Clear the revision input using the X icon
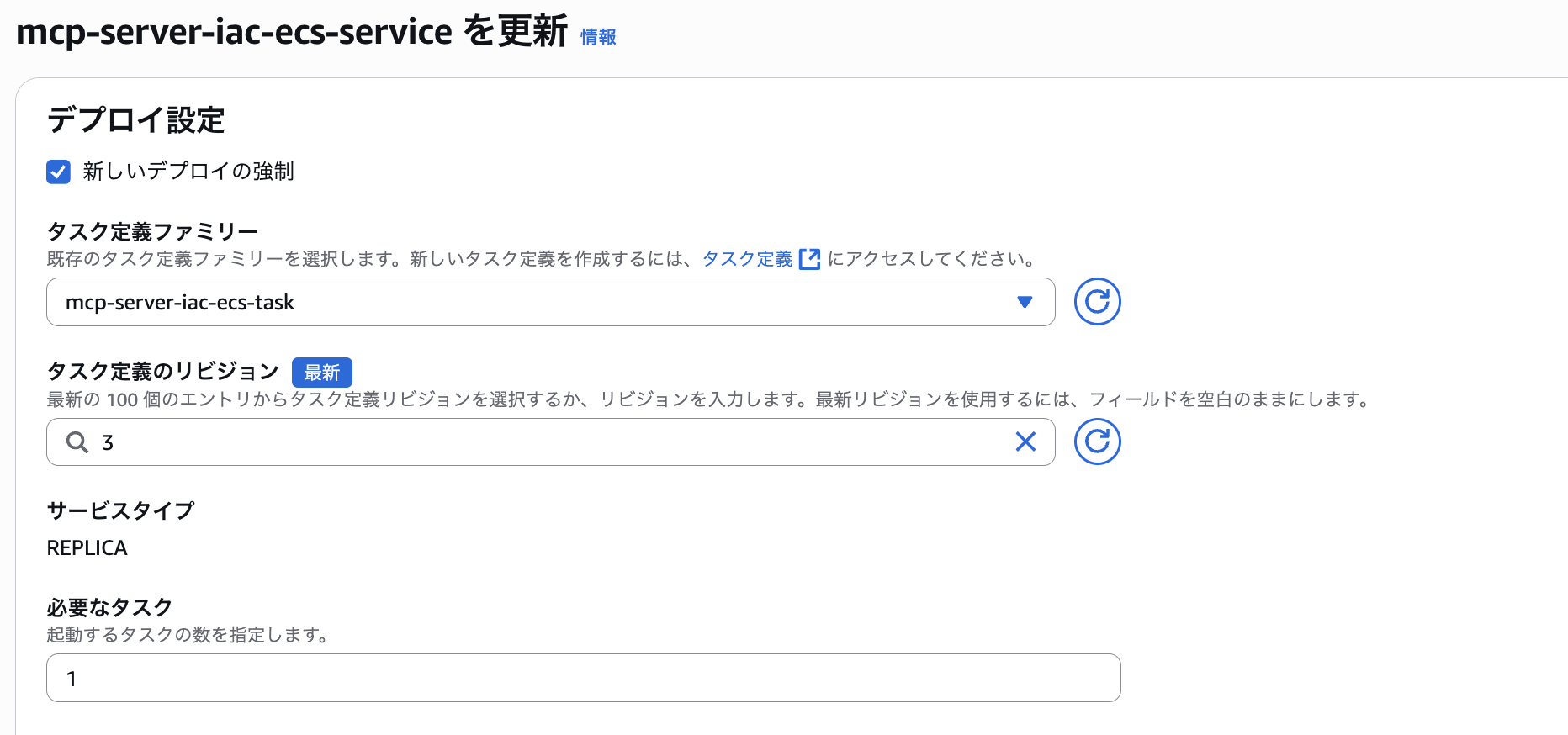Image resolution: width=1568 pixels, height=735 pixels. click(1025, 442)
